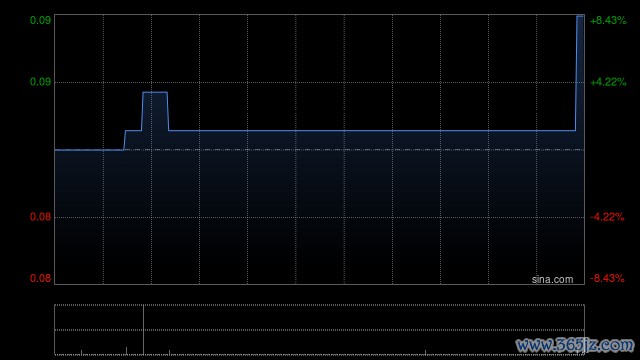Click the upper red 0.08 price label

[x=40, y=217]
